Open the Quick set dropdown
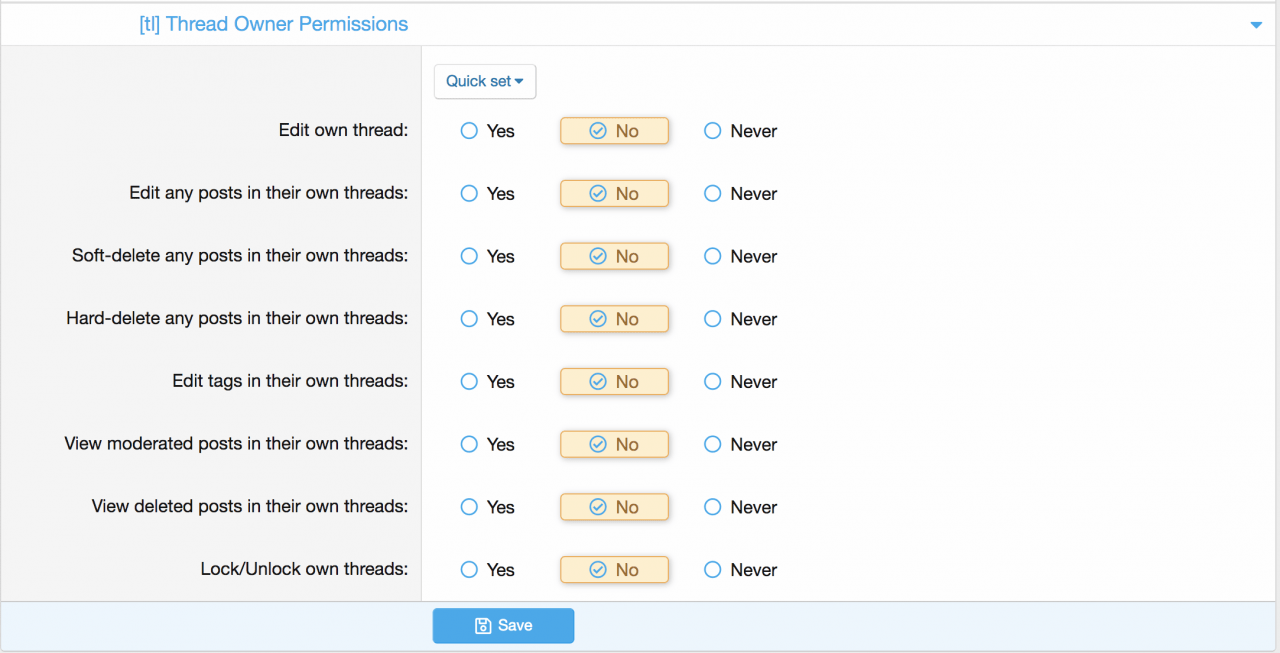The image size is (1280, 653). point(485,82)
